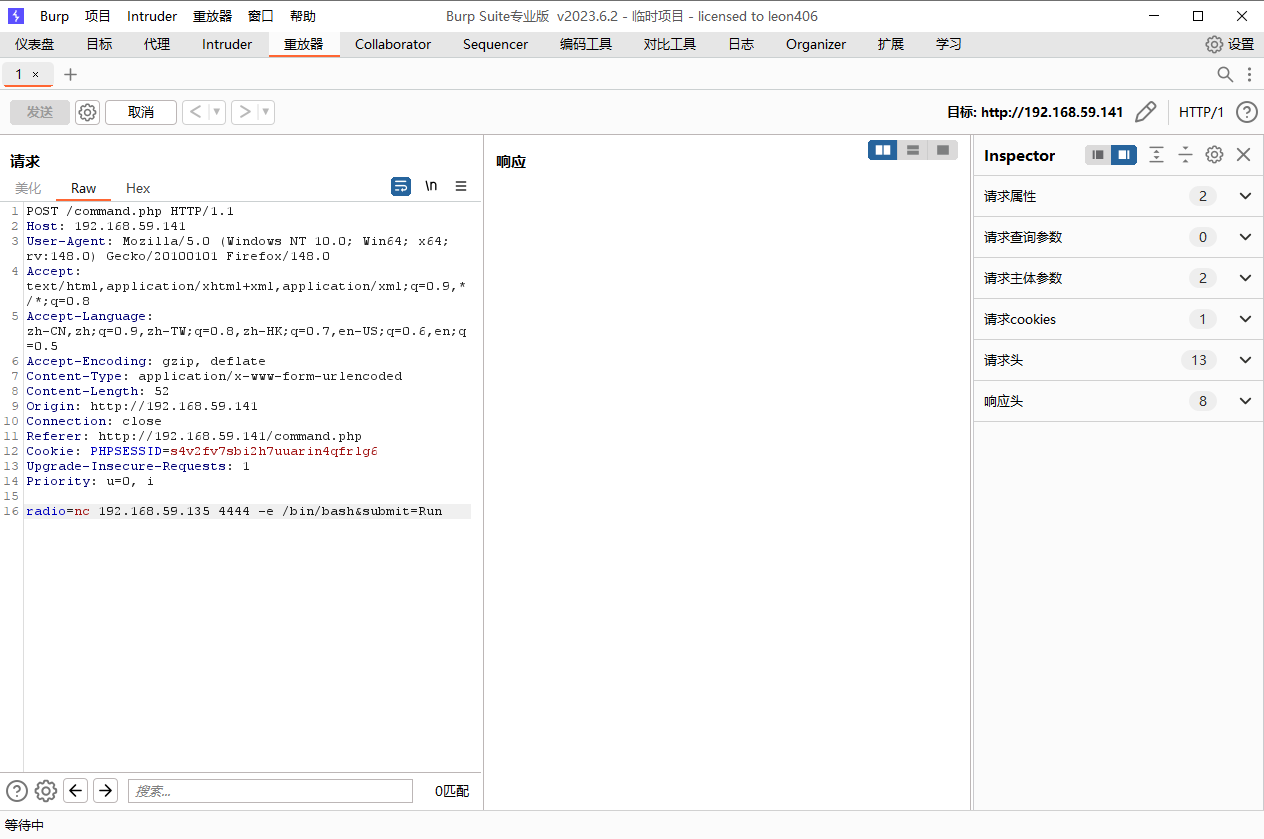Viewport: 1264px width, 839px height.
Task: Open search settings gear at bottom
Action: (x=46, y=791)
